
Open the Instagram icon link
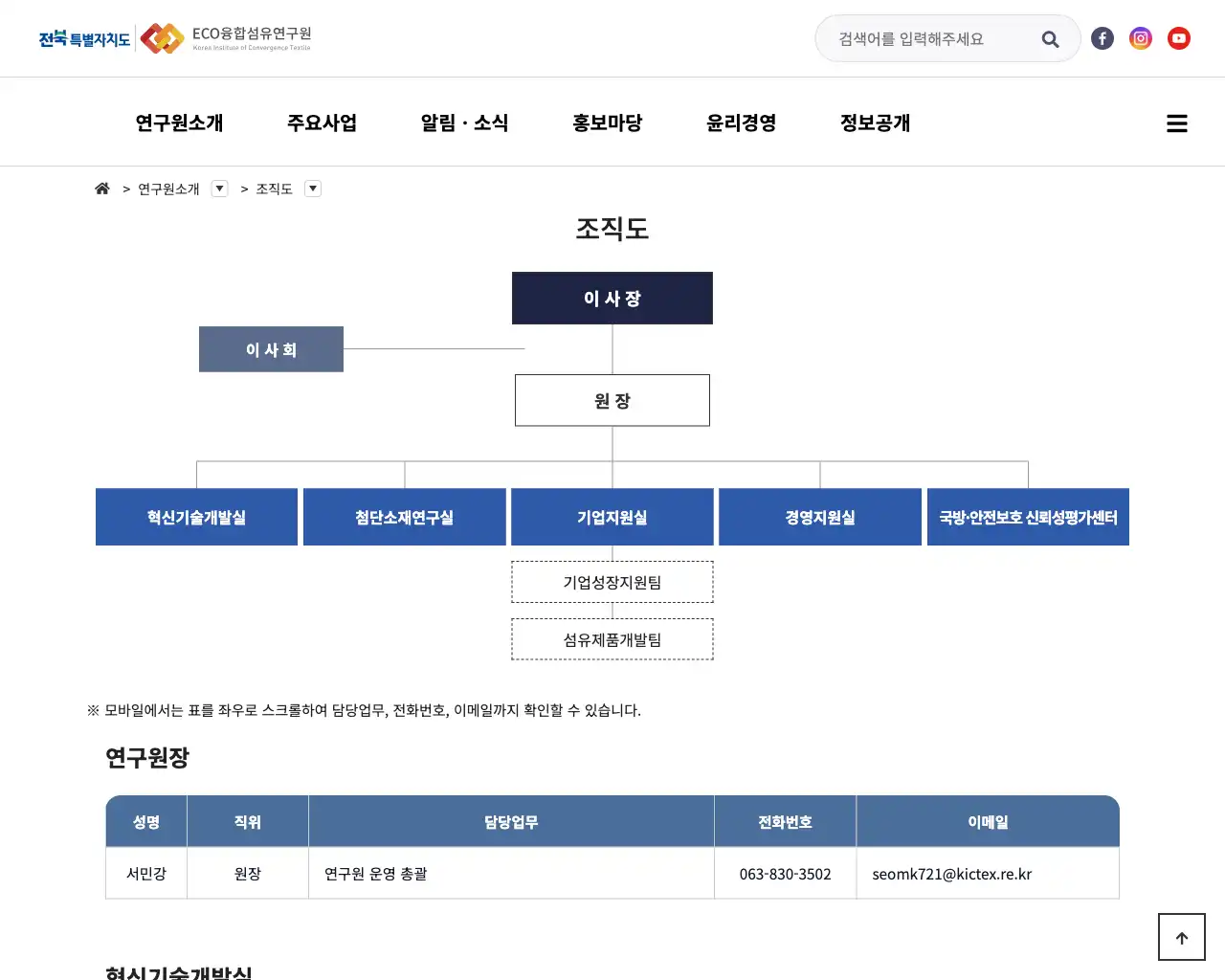(x=1141, y=38)
